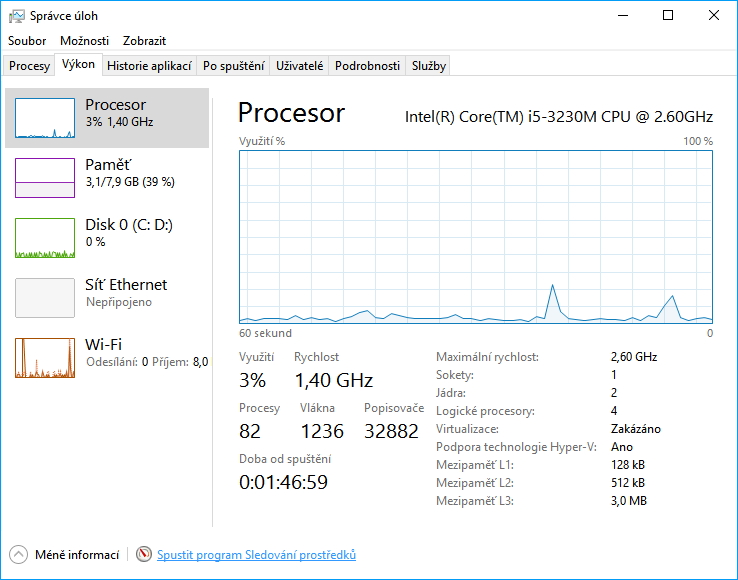Select the Wi-Fi graph thumbnail

point(45,358)
